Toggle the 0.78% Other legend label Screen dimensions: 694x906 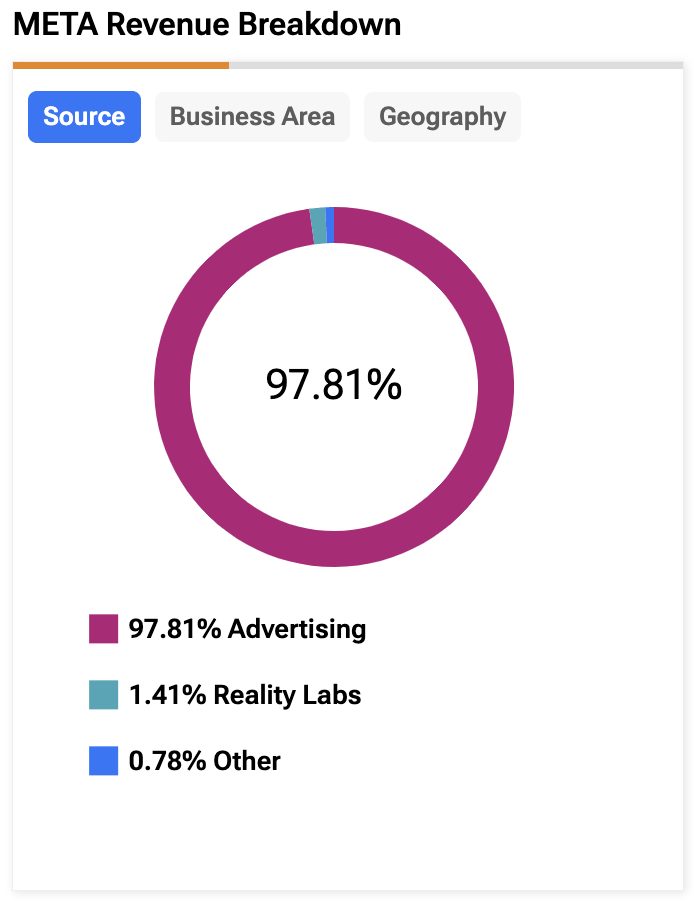tap(205, 760)
